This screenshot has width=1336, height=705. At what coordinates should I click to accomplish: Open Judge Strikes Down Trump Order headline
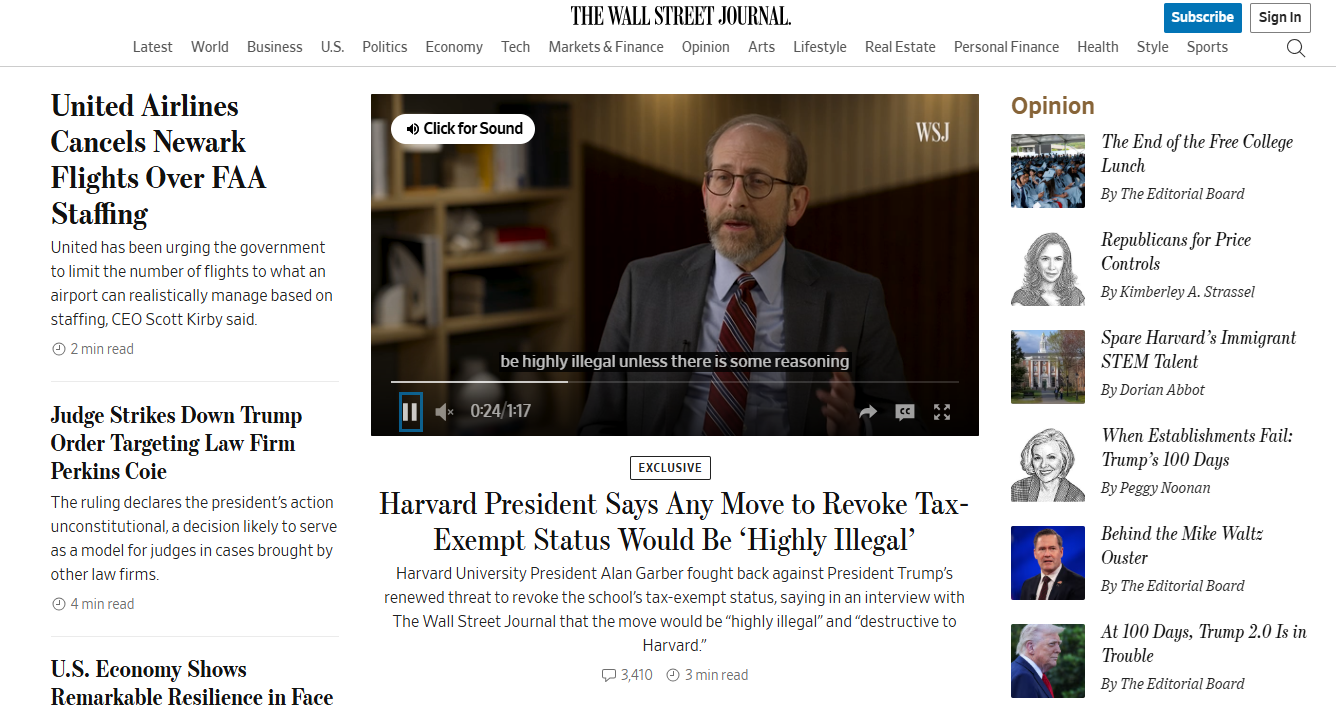176,443
